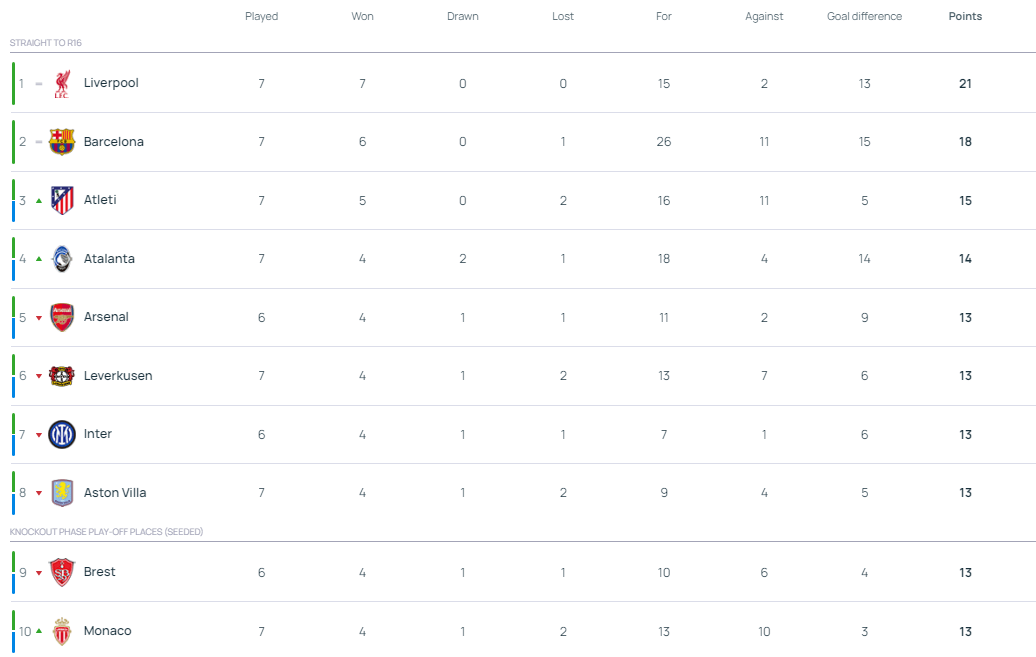The width and height of the screenshot is (1036, 657).
Task: Click the Monaco club crest
Action: 62,631
